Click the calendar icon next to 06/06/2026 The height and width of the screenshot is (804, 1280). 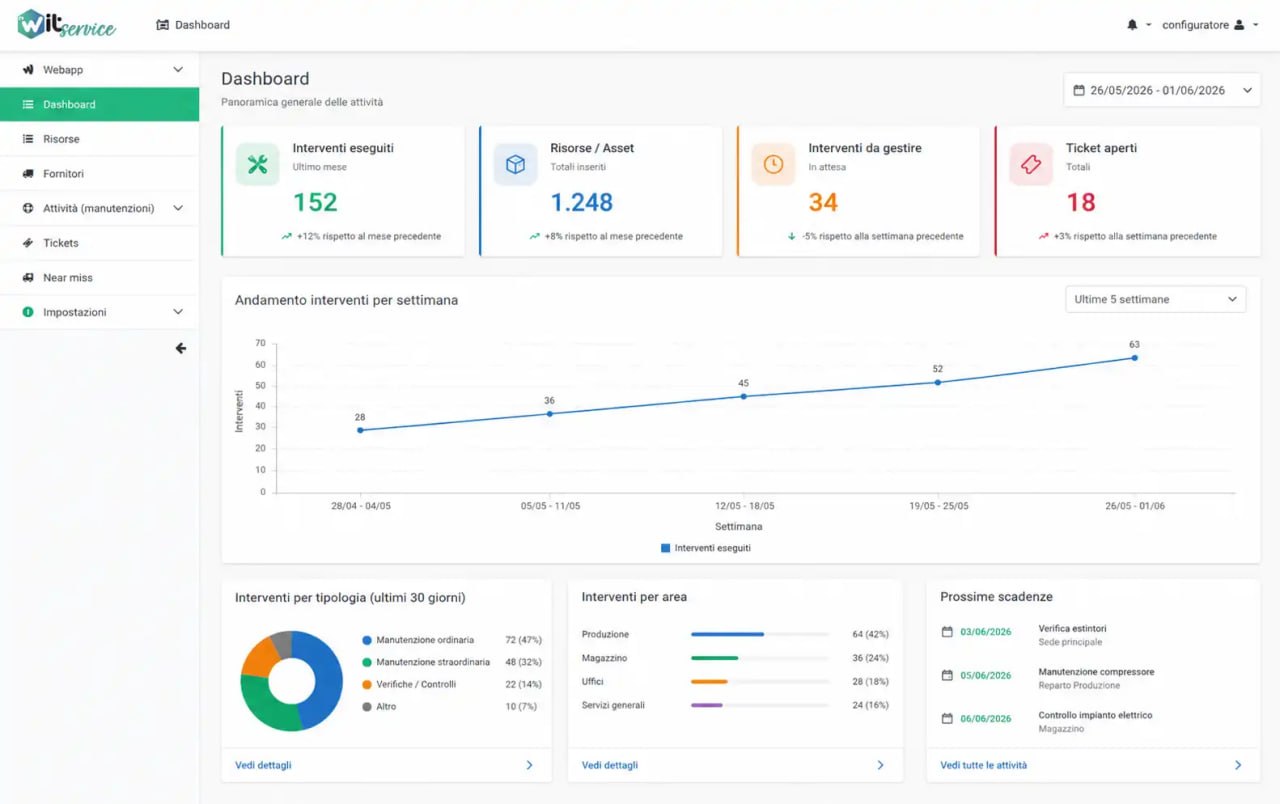947,718
